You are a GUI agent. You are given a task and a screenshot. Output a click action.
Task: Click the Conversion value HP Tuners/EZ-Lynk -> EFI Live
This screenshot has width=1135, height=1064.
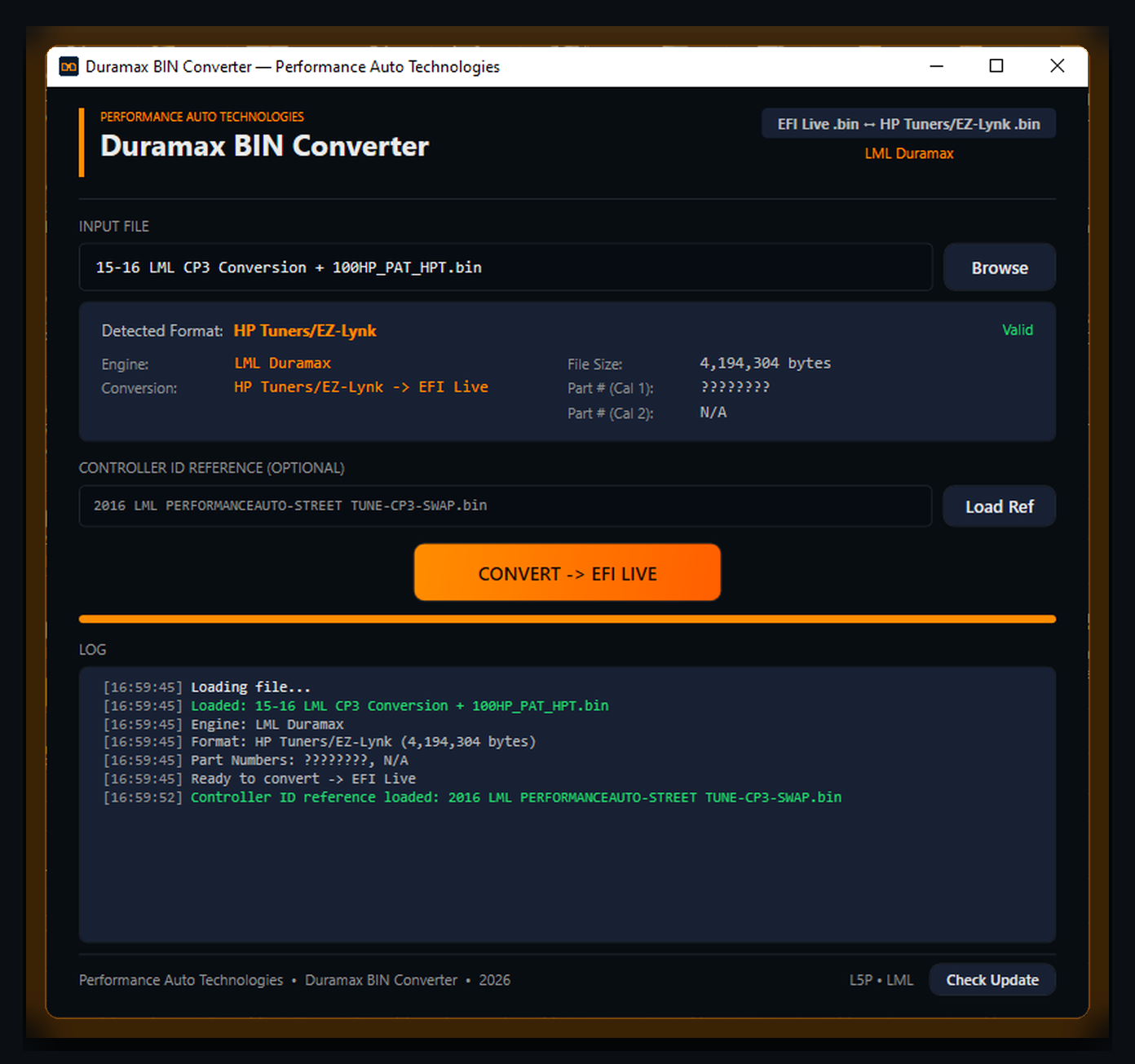tap(361, 387)
